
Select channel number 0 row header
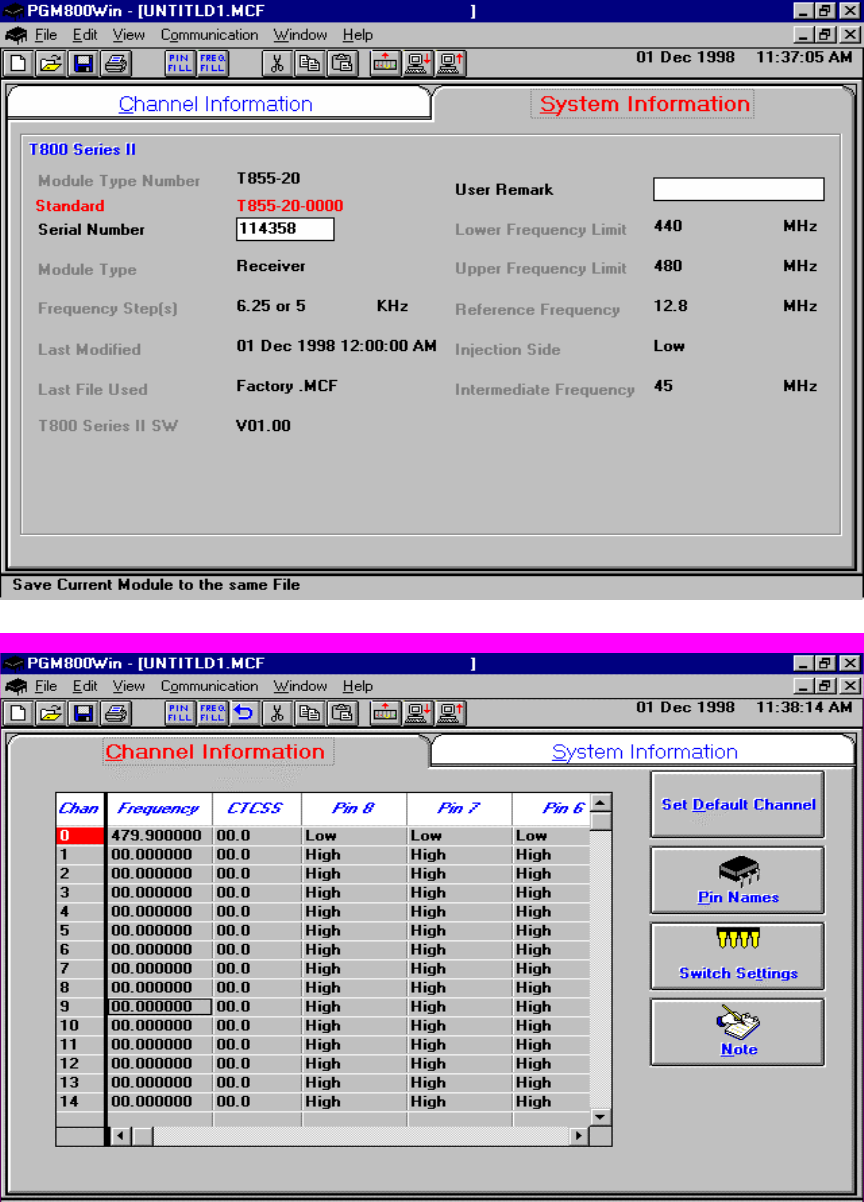pyautogui.click(x=79, y=836)
